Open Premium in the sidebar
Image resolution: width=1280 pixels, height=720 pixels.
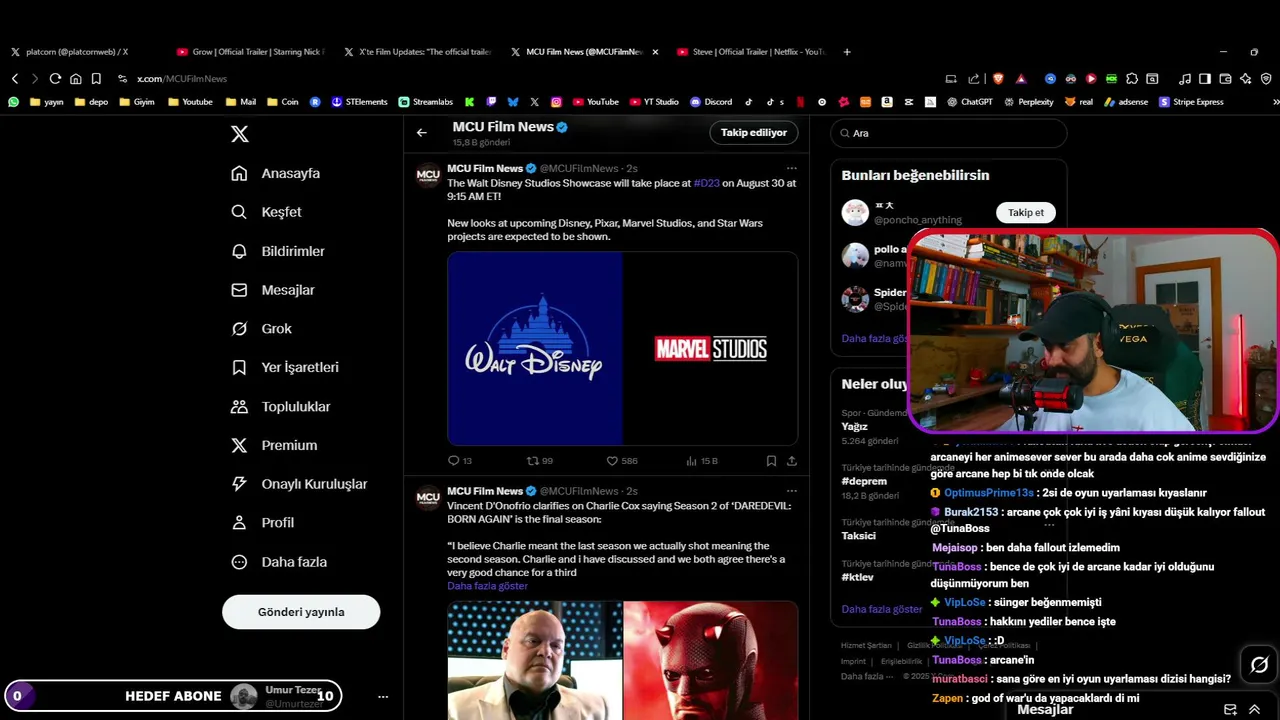(274, 445)
